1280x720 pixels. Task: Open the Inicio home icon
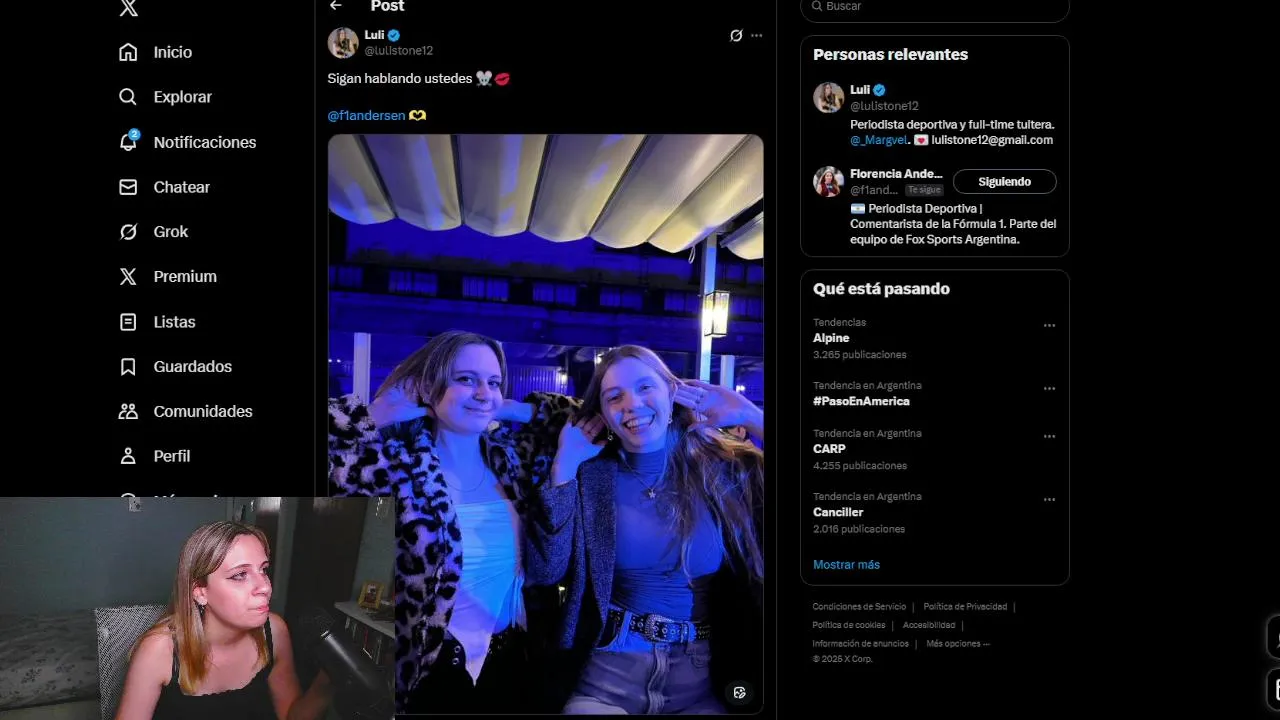coord(128,52)
